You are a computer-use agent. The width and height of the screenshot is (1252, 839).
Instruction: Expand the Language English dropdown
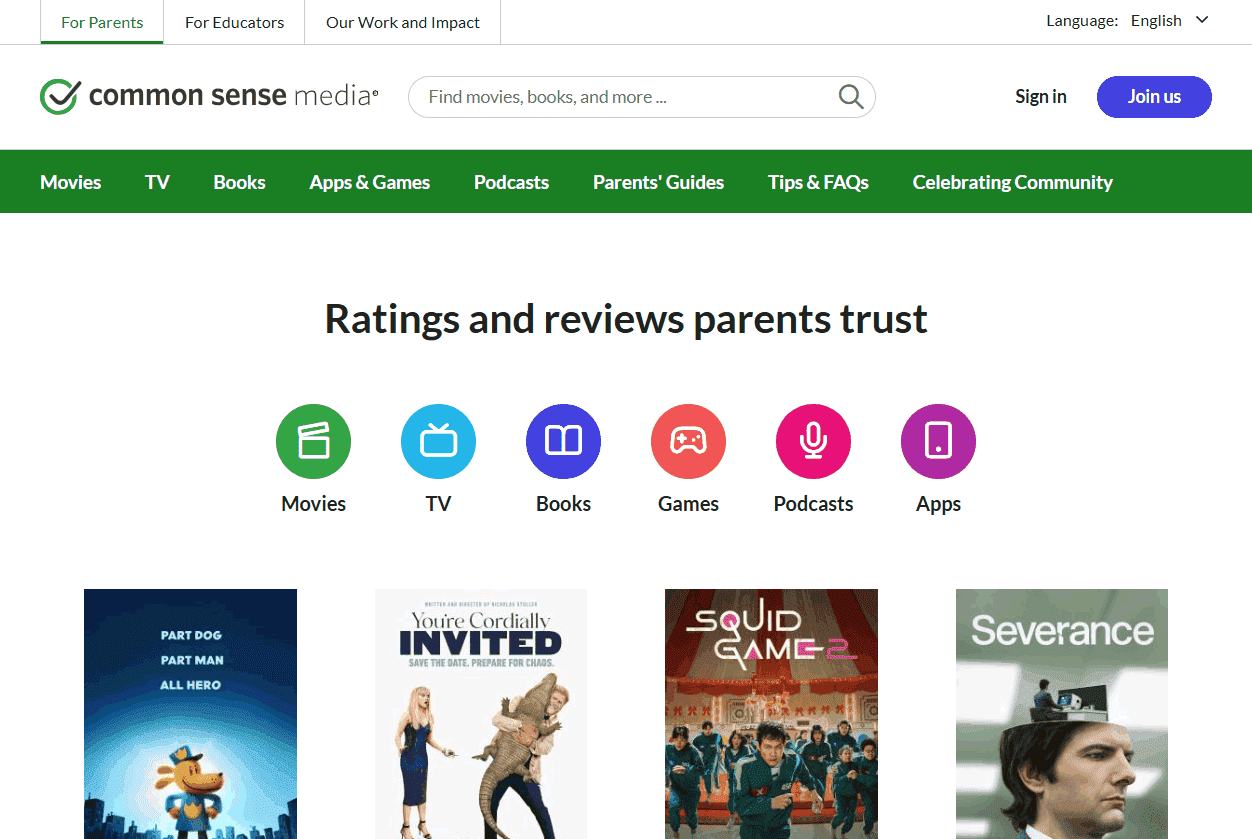1169,21
